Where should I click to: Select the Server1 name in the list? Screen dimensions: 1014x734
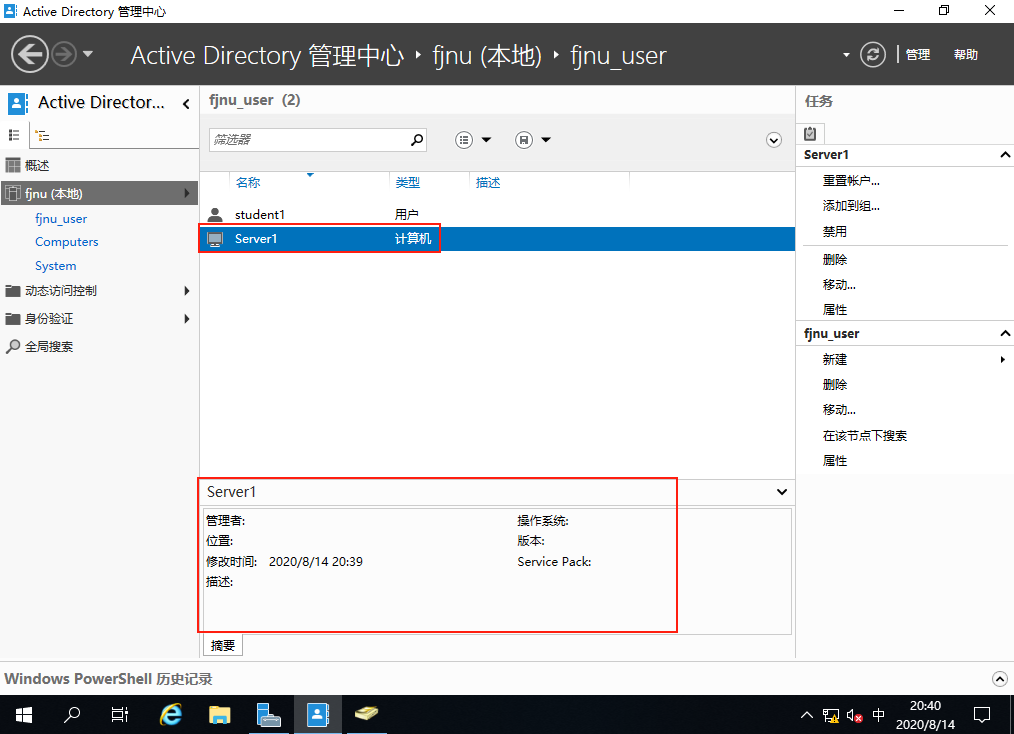tap(256, 239)
